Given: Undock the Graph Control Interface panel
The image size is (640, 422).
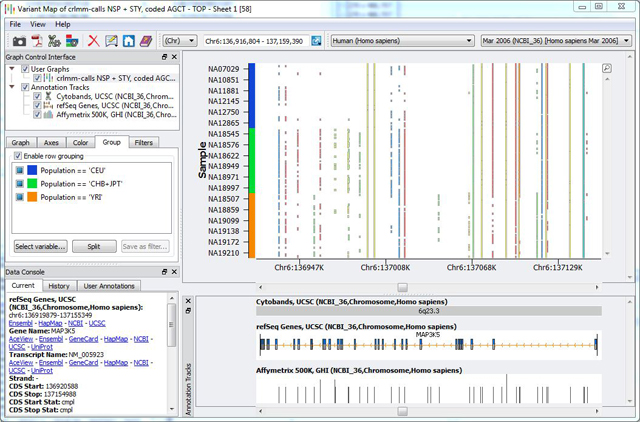Looking at the screenshot, I should click(x=164, y=57).
